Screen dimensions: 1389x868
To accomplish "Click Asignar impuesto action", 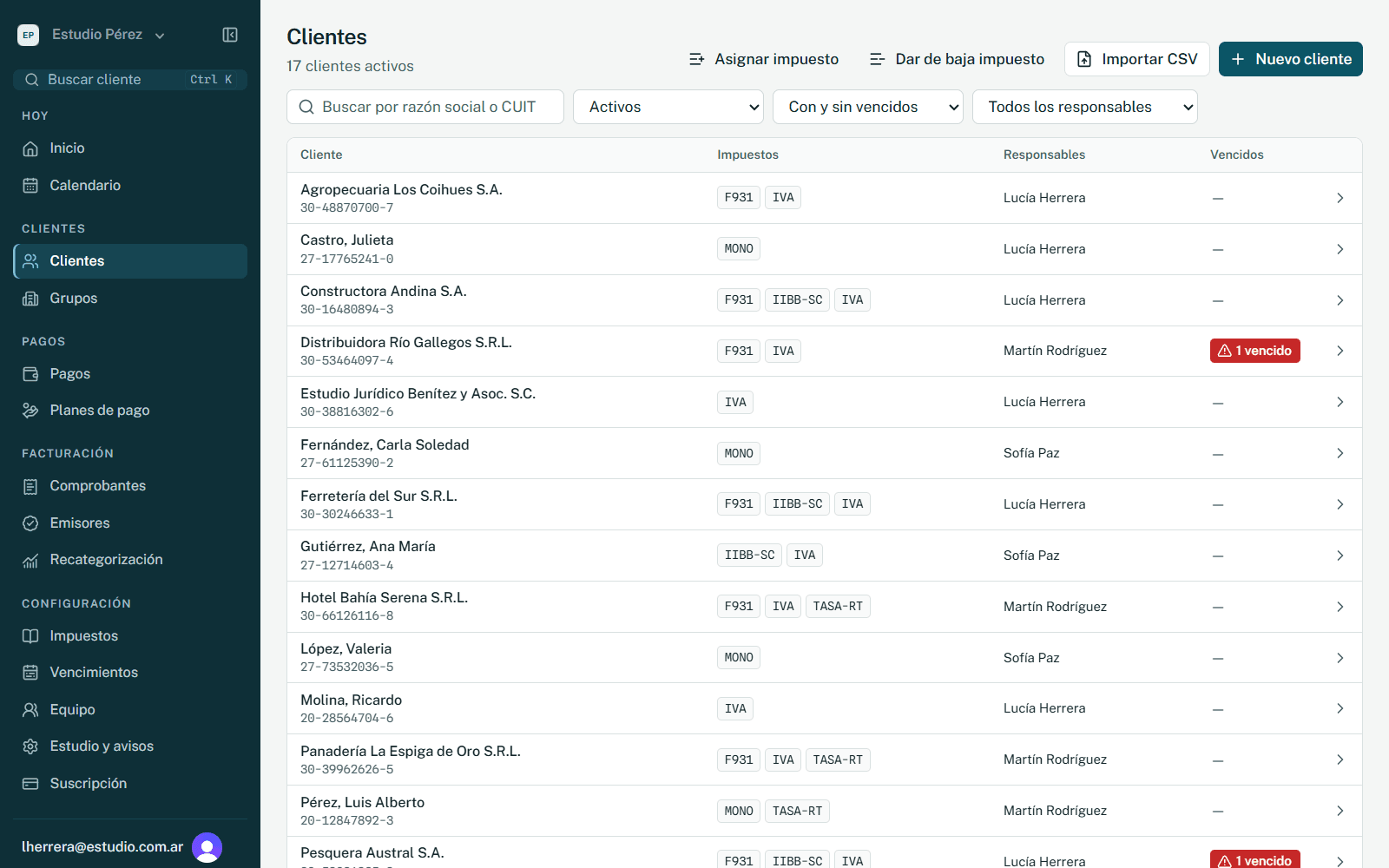I will pyautogui.click(x=764, y=59).
